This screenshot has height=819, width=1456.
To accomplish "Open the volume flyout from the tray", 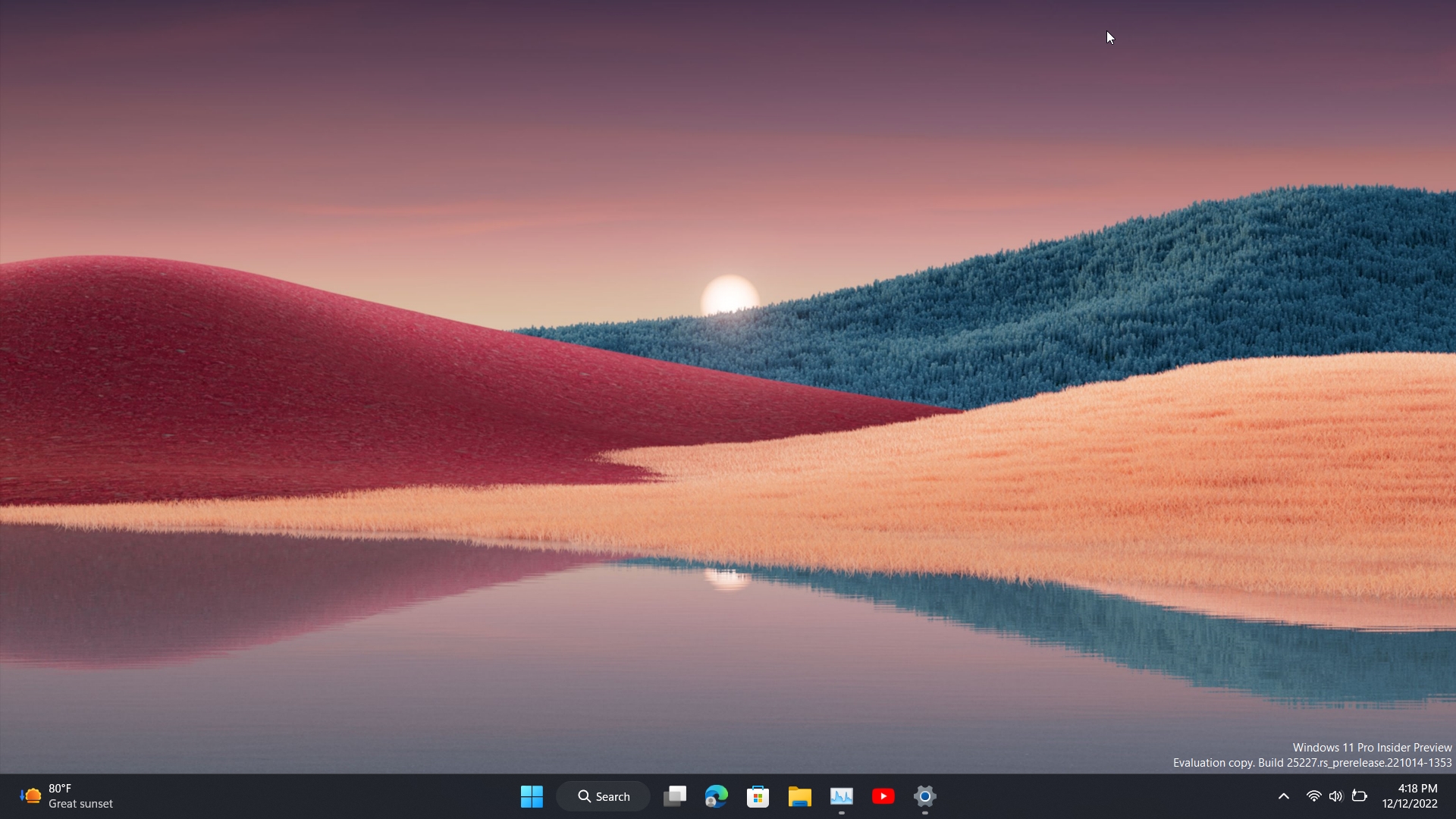I will 1335,796.
